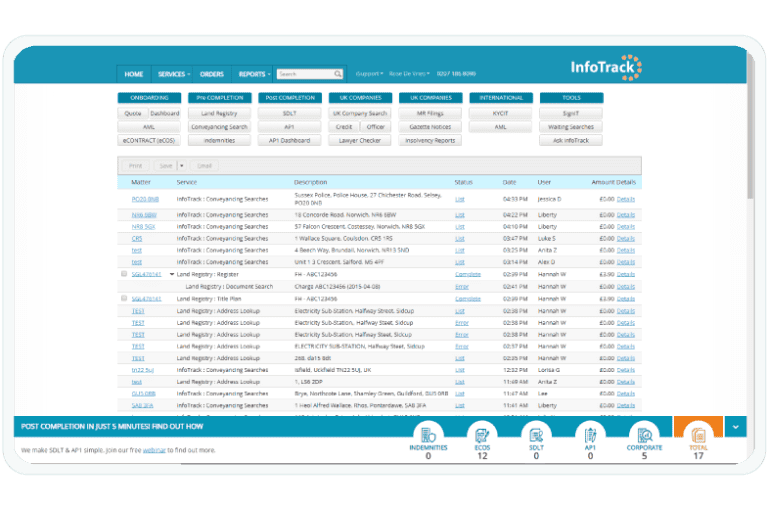
Task: Go to the ORDERS tab
Action: coord(212,74)
